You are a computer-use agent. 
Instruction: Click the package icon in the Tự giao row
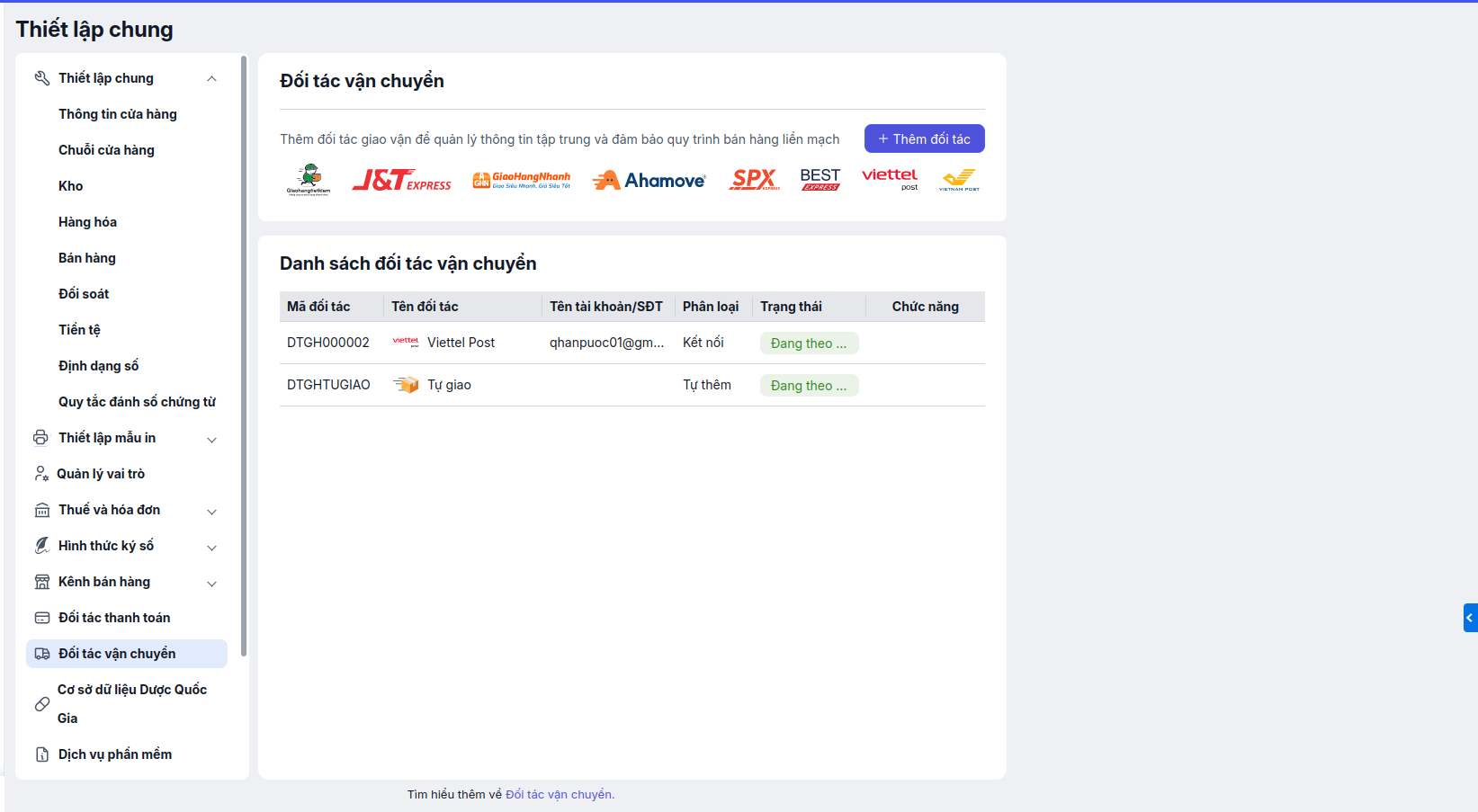(x=406, y=385)
